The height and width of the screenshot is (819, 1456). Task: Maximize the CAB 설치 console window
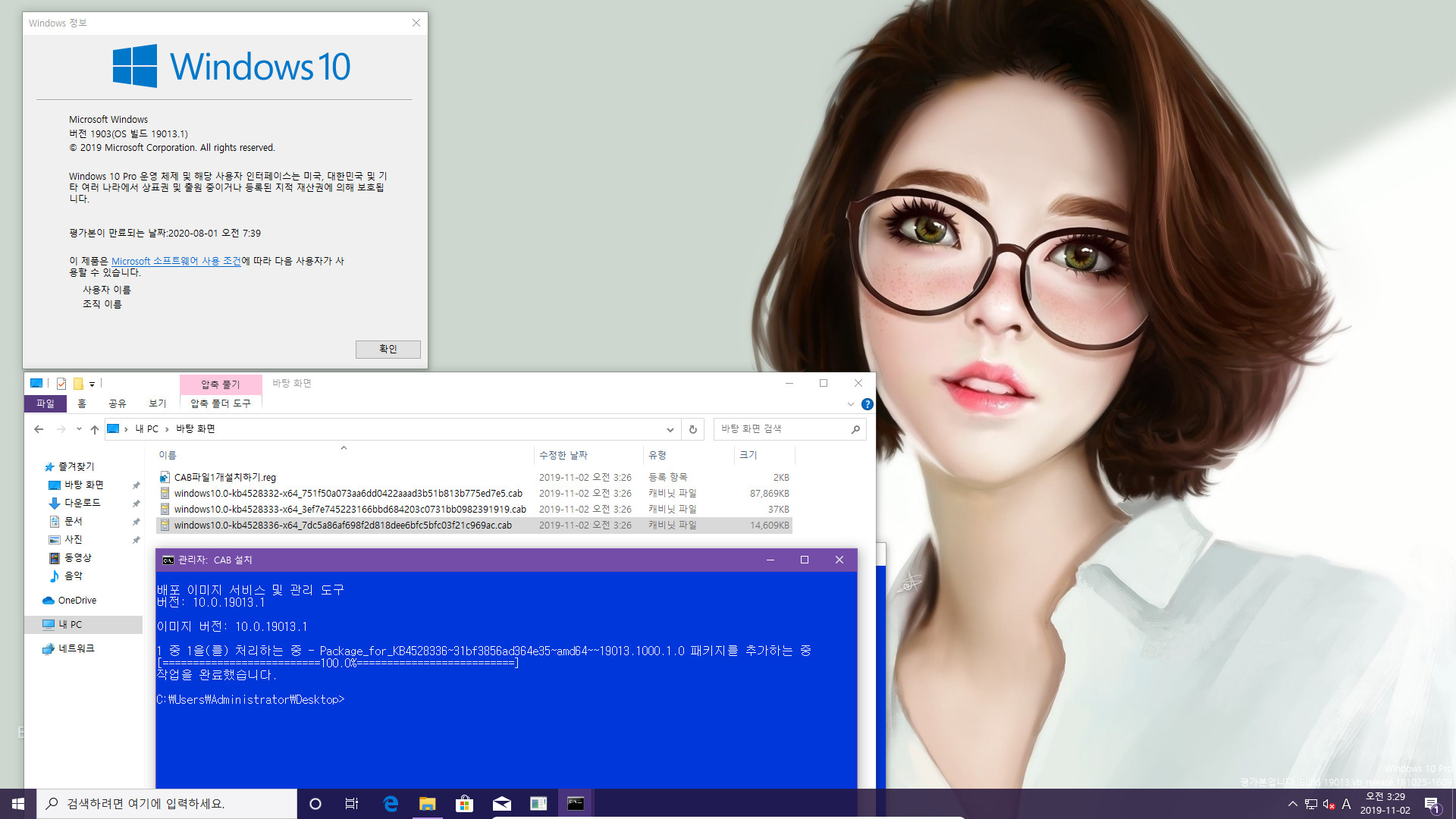pos(805,560)
